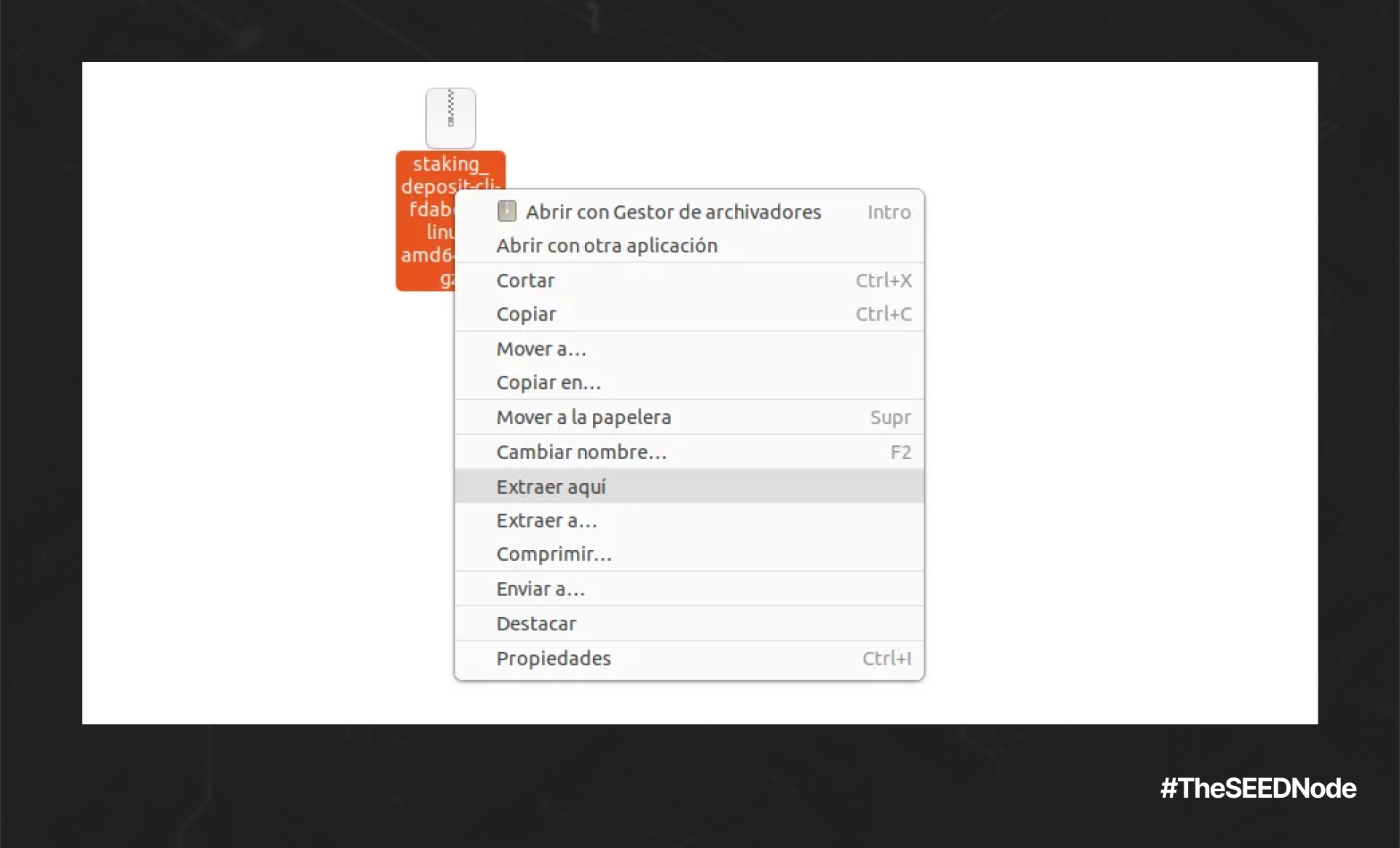Screen dimensions: 1400x848
Task: Select Extraer a… option
Action: point(546,521)
